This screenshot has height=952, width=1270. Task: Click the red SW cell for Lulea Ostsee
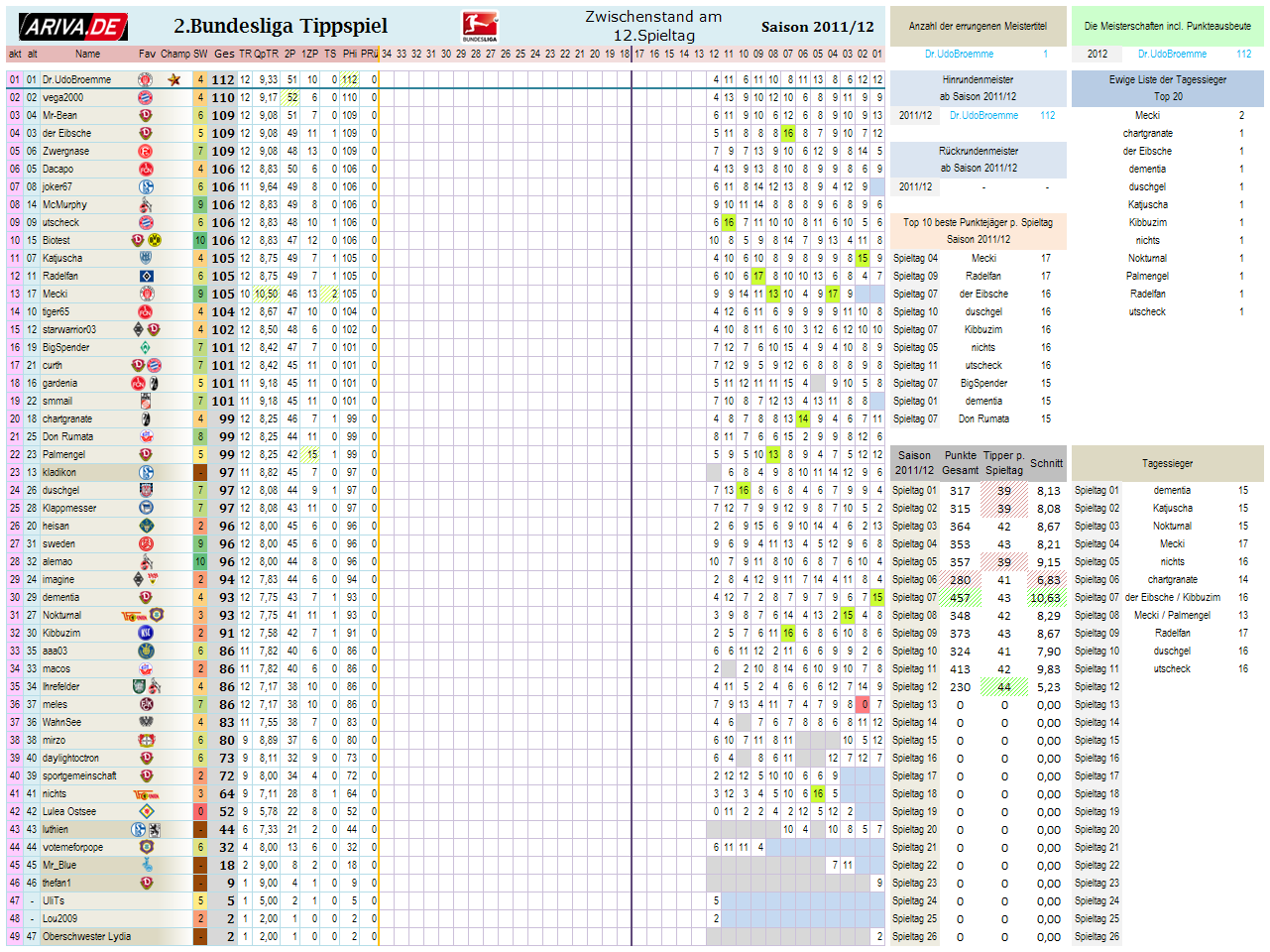[200, 811]
